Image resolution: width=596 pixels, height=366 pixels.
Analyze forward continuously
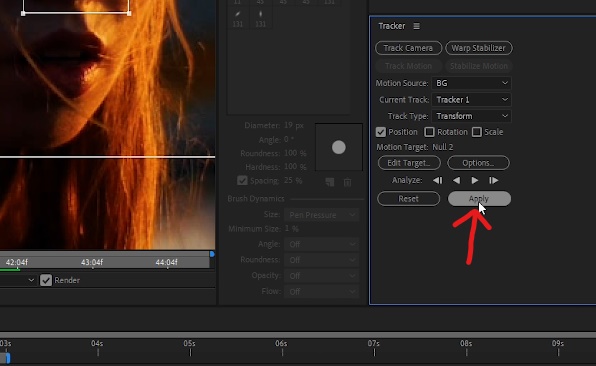[475, 181]
